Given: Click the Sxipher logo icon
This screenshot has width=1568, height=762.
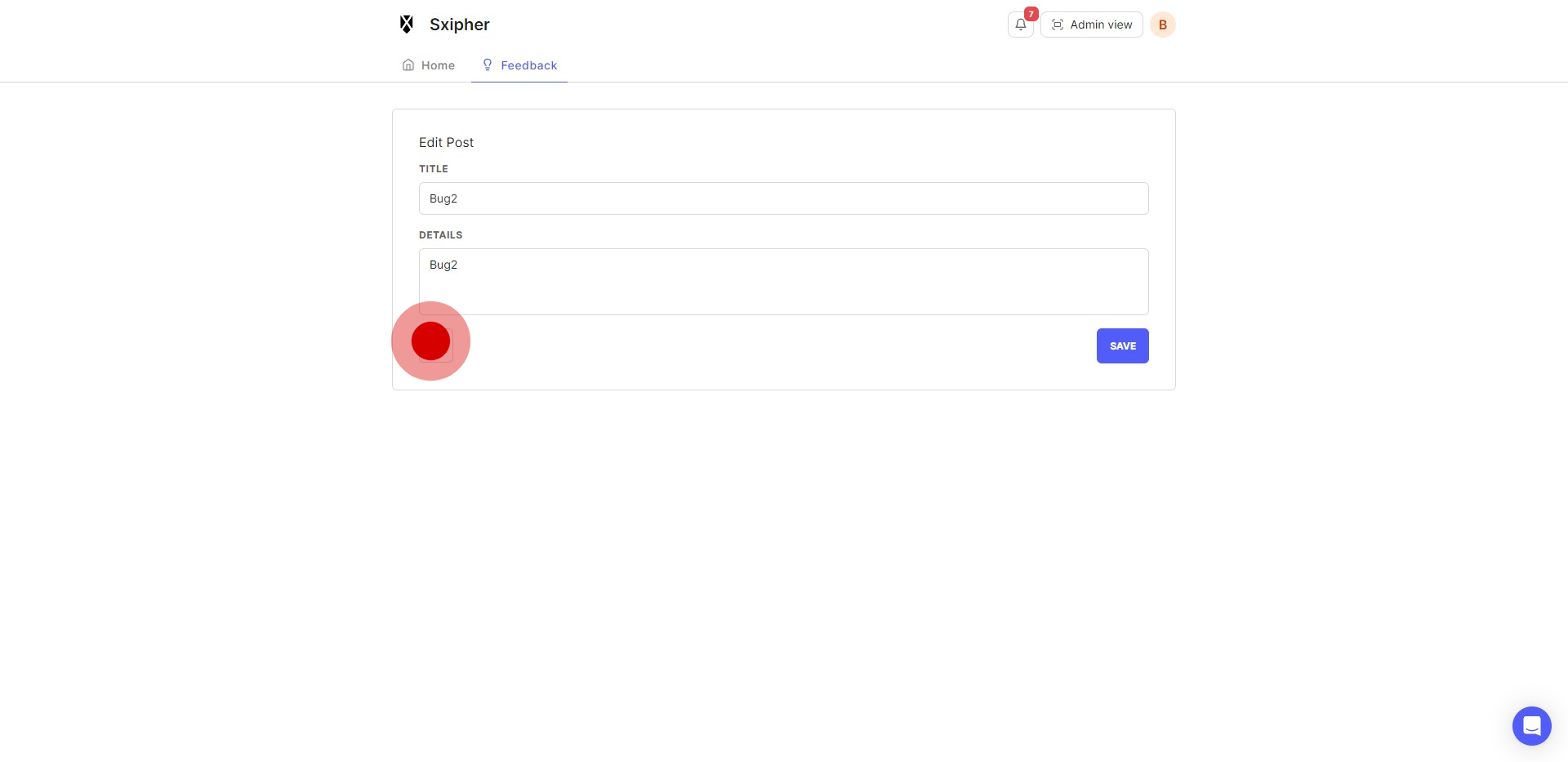Looking at the screenshot, I should tap(406, 24).
